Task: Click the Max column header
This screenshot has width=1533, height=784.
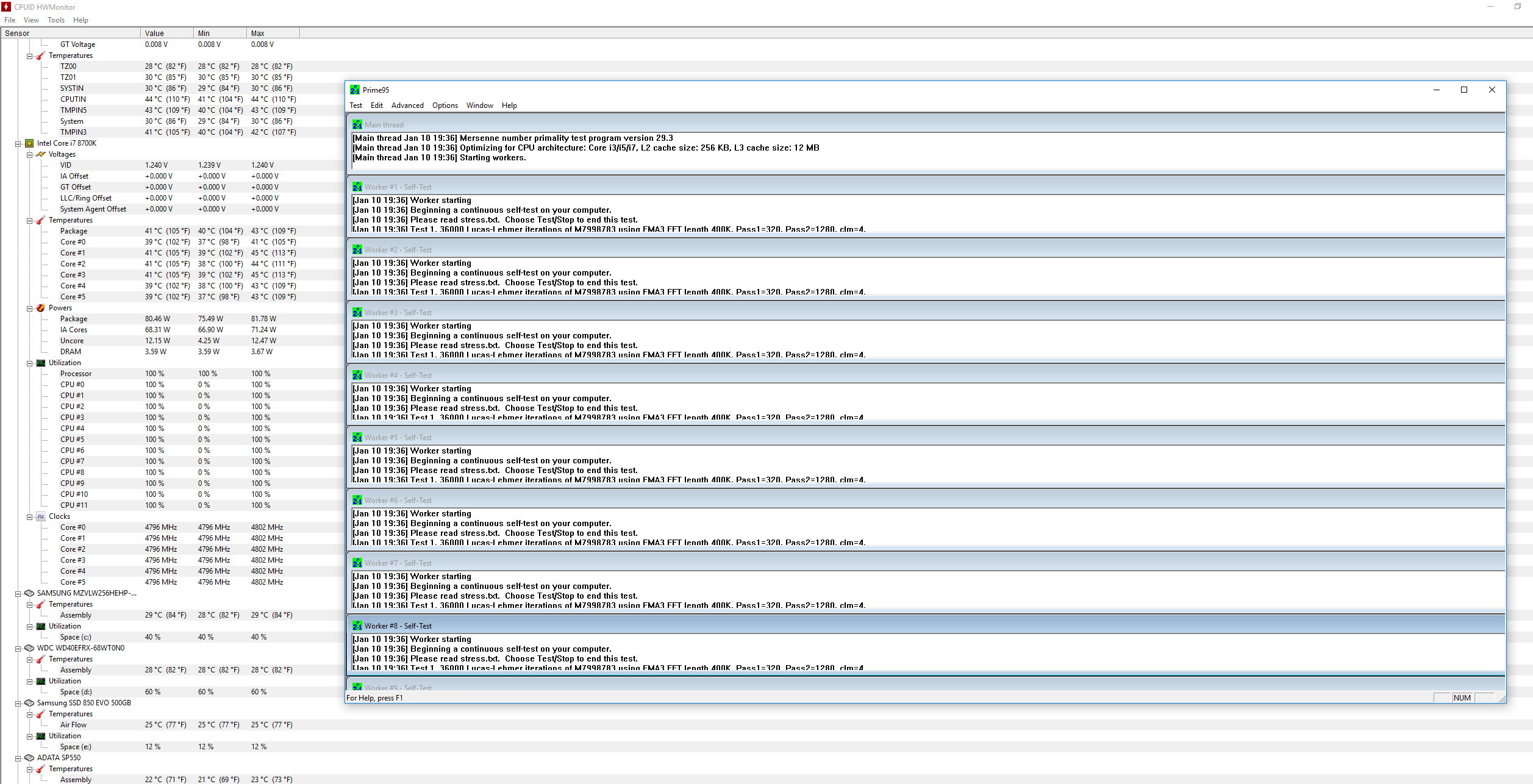Action: coord(272,34)
